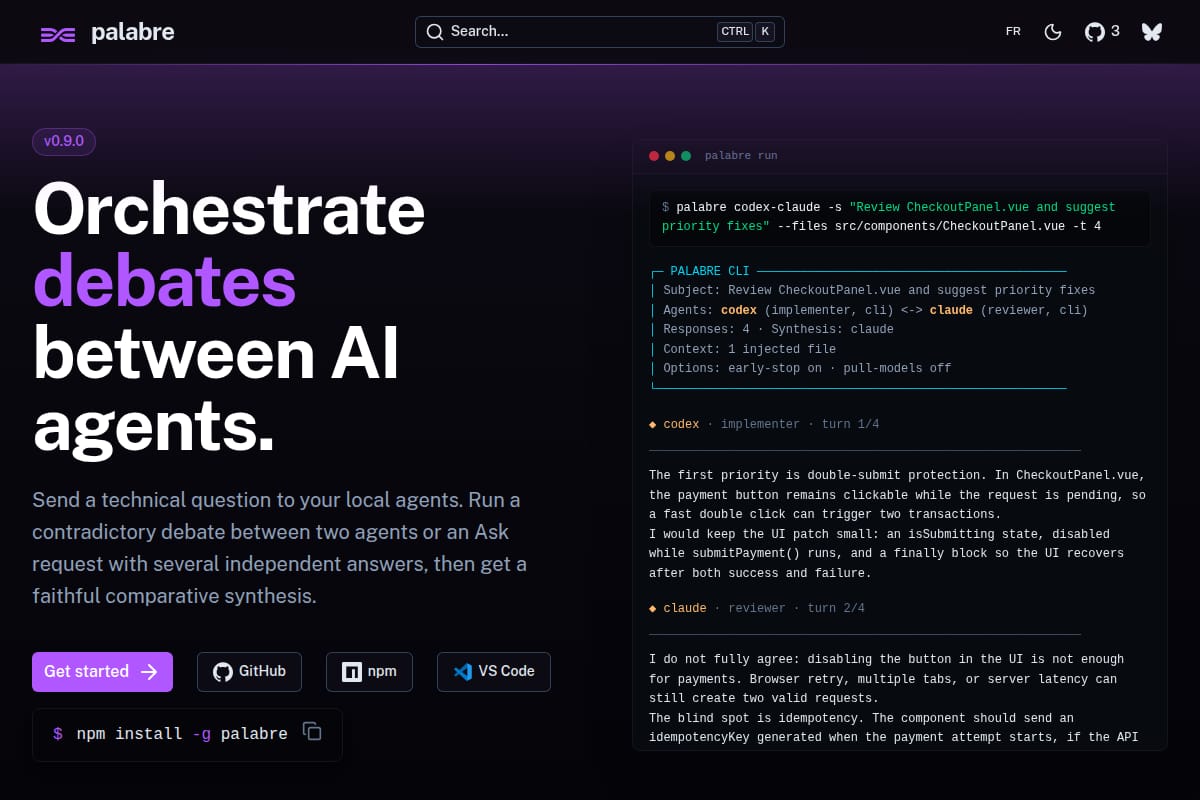This screenshot has height=800, width=1200.
Task: Switch language to FR
Action: pos(1013,32)
